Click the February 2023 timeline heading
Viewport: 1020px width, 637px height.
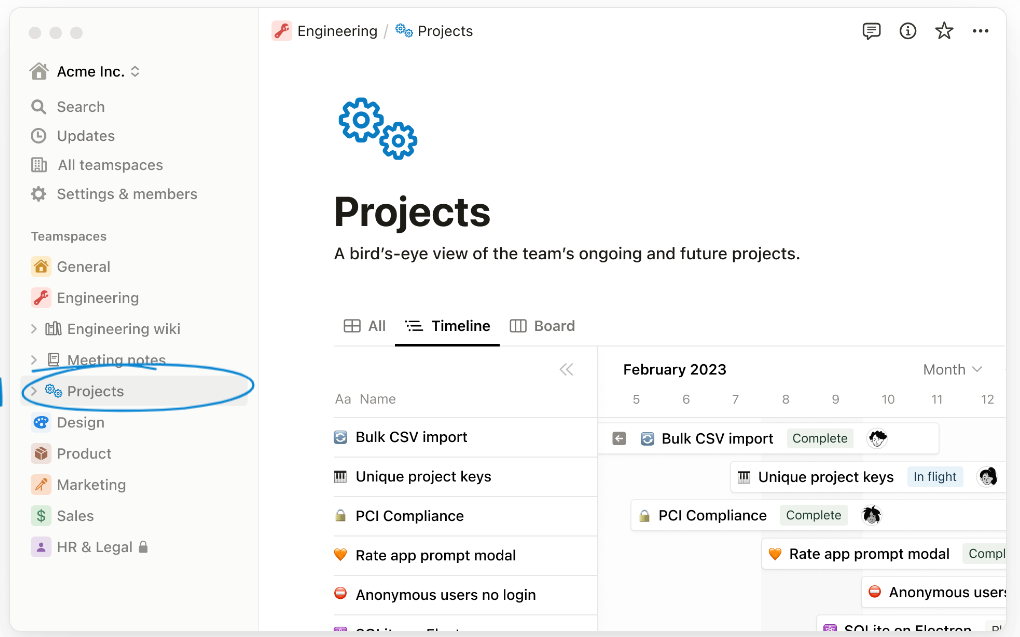pos(675,370)
